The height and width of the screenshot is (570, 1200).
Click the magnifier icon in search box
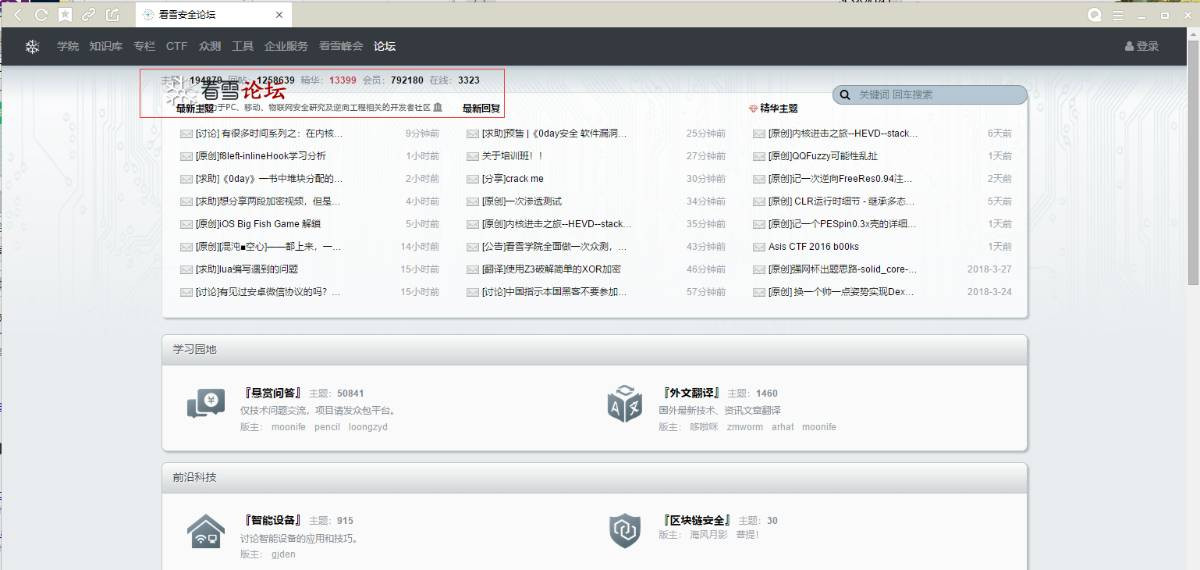[845, 95]
